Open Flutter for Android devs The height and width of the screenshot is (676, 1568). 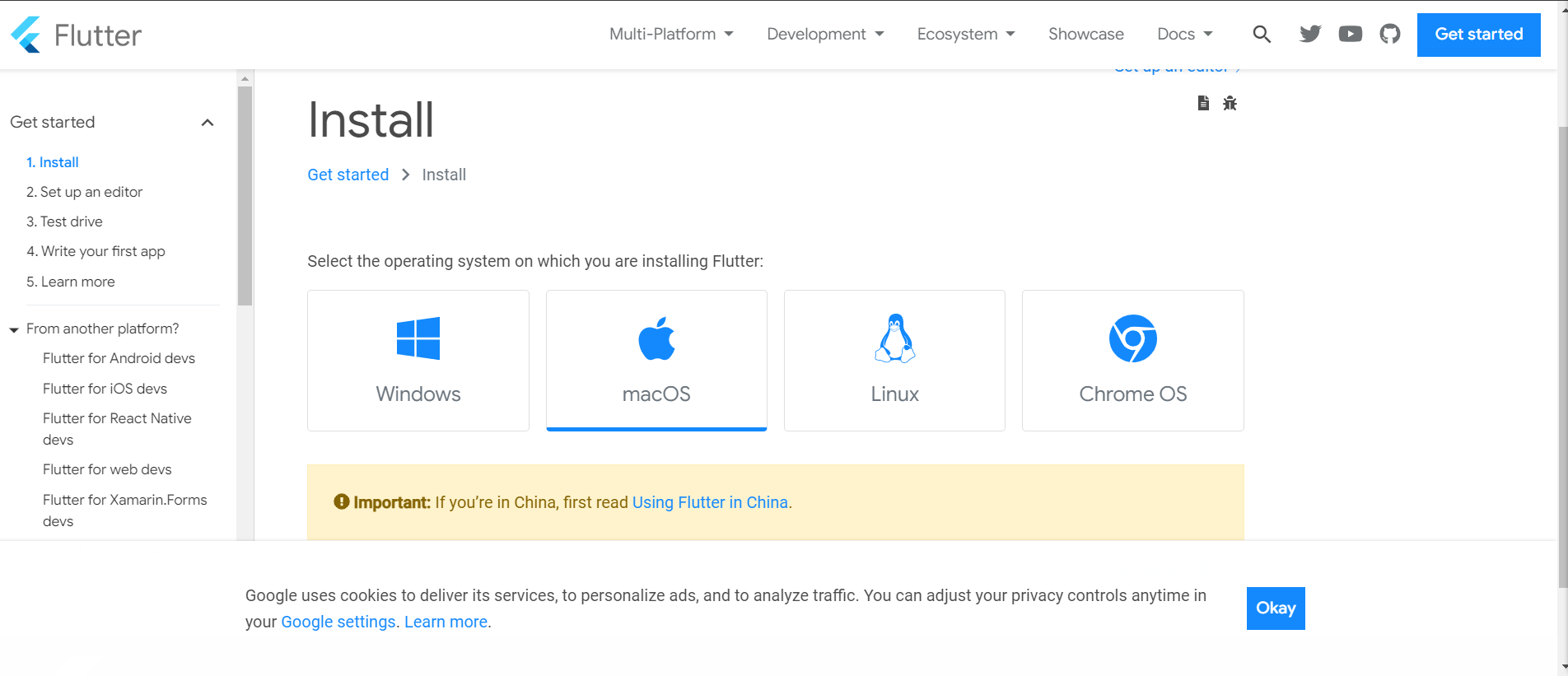119,358
